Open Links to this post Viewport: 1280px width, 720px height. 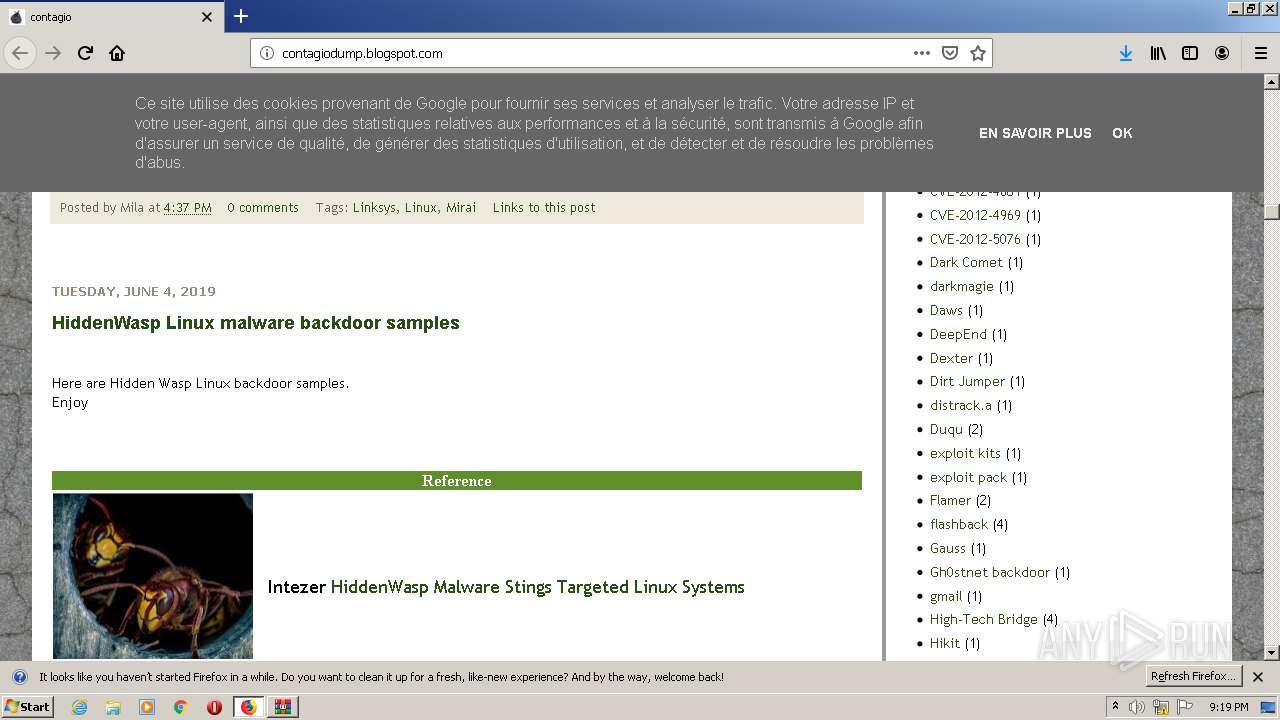544,208
